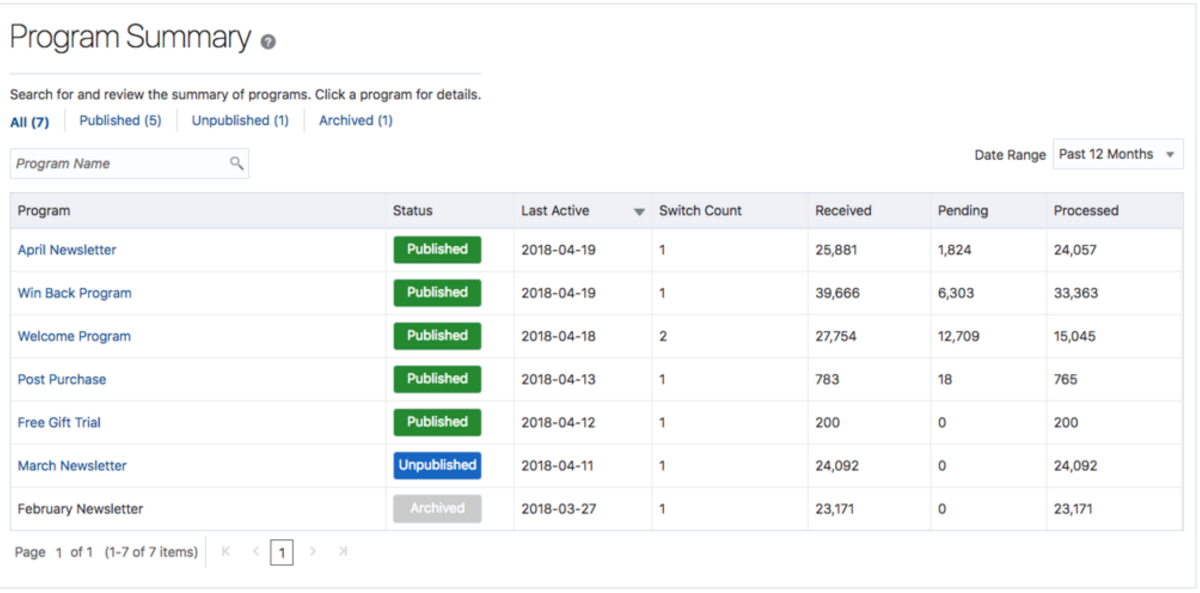Go to the next page arrow
The width and height of the screenshot is (1200, 593).
(313, 551)
